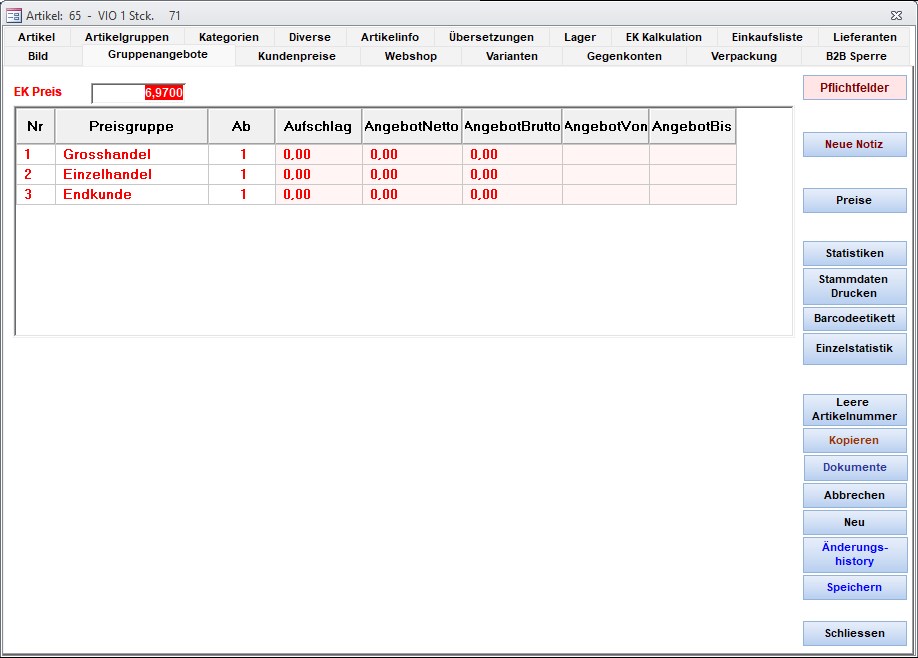Viewport: 918px width, 658px height.
Task: Click the Access form icon in title bar
Action: coord(14,15)
